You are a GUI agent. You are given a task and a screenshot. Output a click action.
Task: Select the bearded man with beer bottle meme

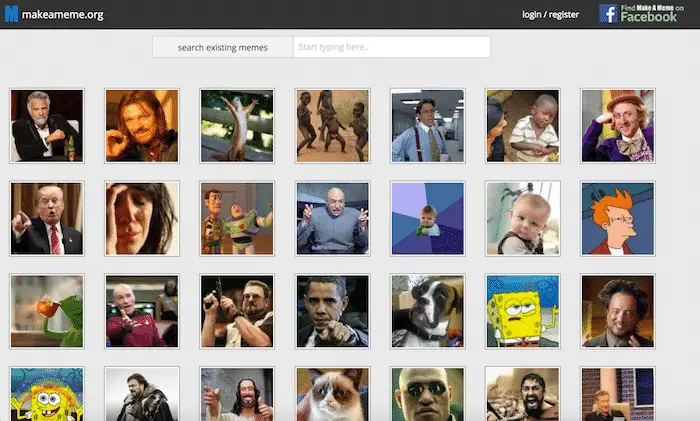point(47,126)
